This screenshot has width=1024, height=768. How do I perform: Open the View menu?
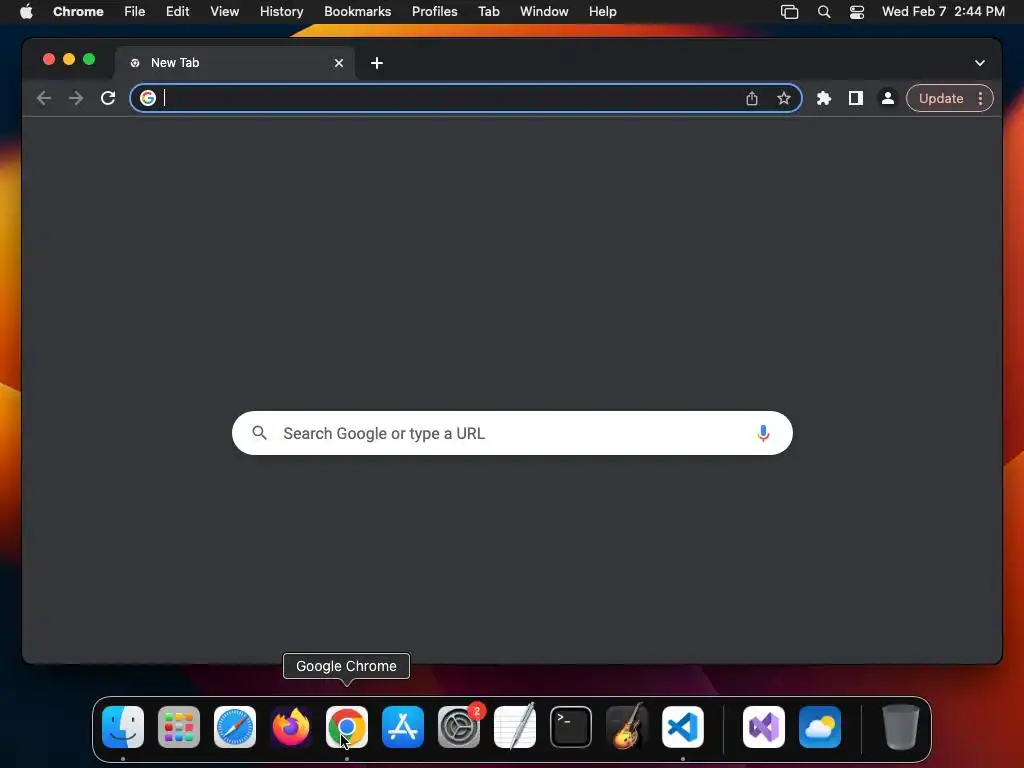point(225,11)
